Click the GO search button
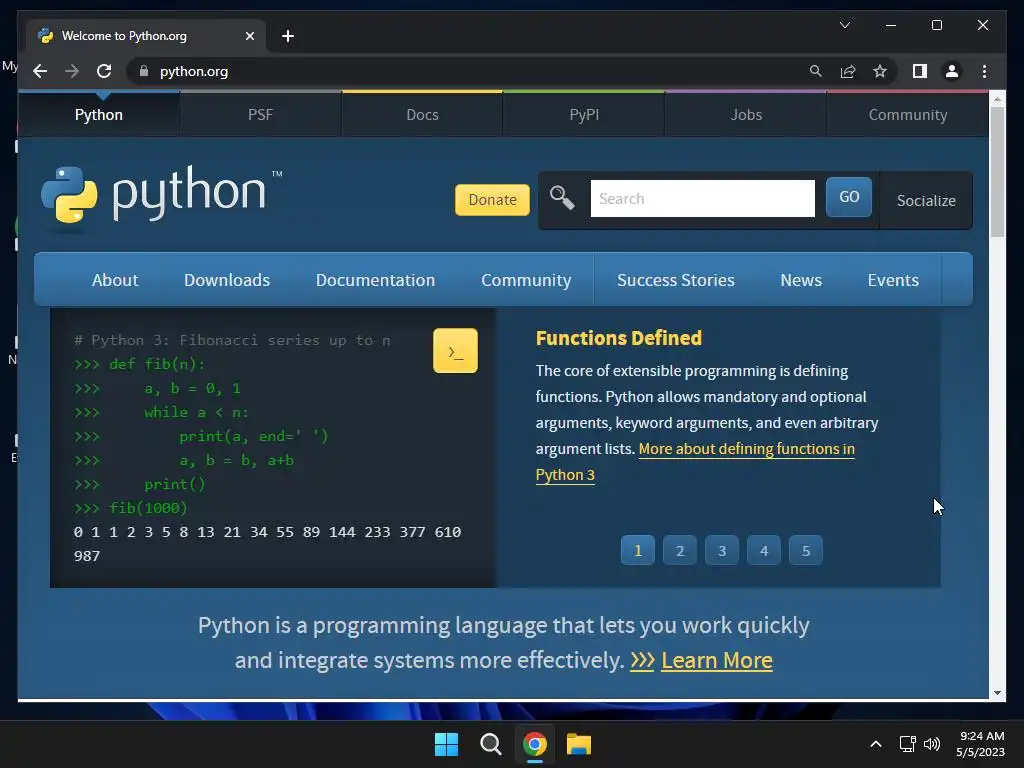 pos(848,197)
